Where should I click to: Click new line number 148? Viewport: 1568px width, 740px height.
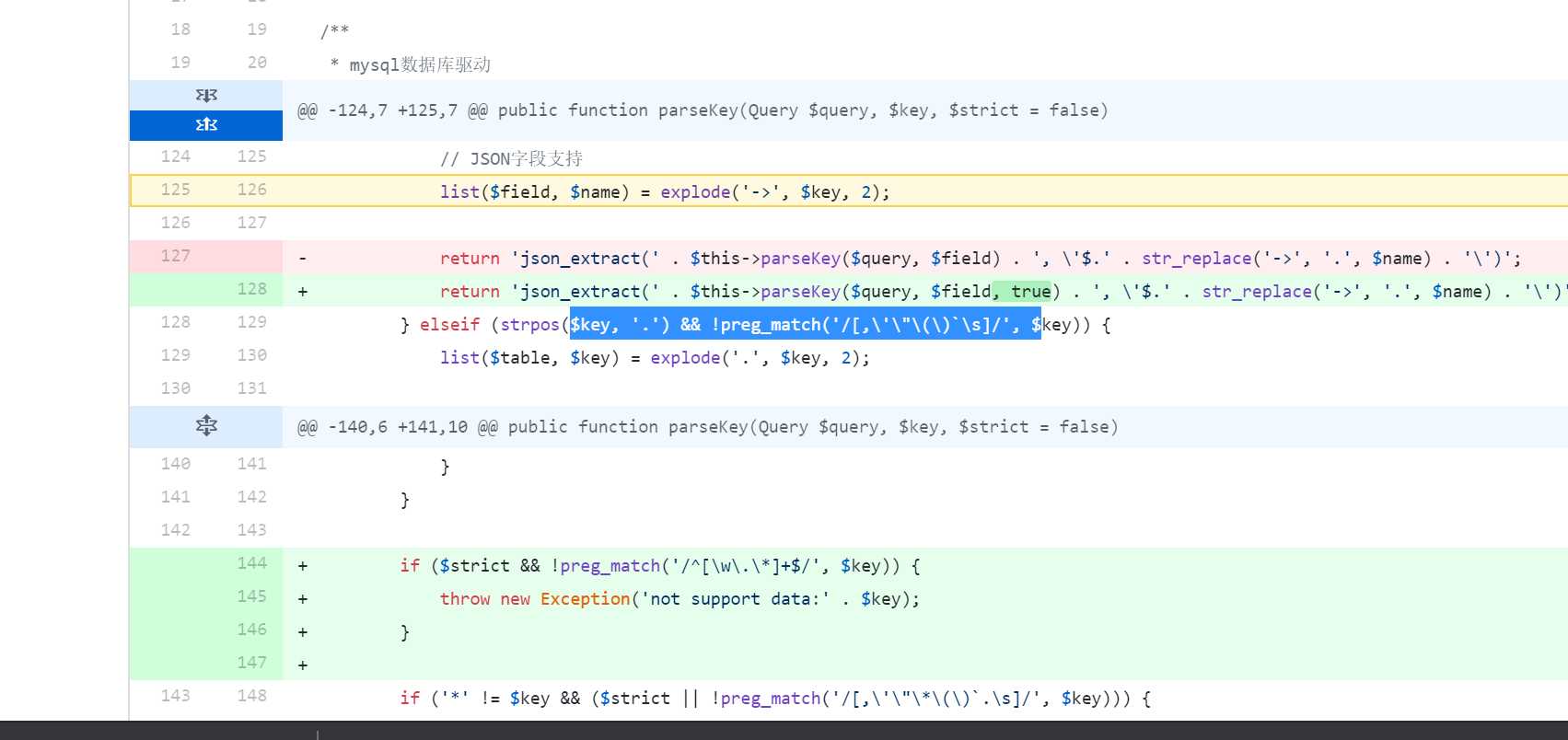click(x=251, y=696)
